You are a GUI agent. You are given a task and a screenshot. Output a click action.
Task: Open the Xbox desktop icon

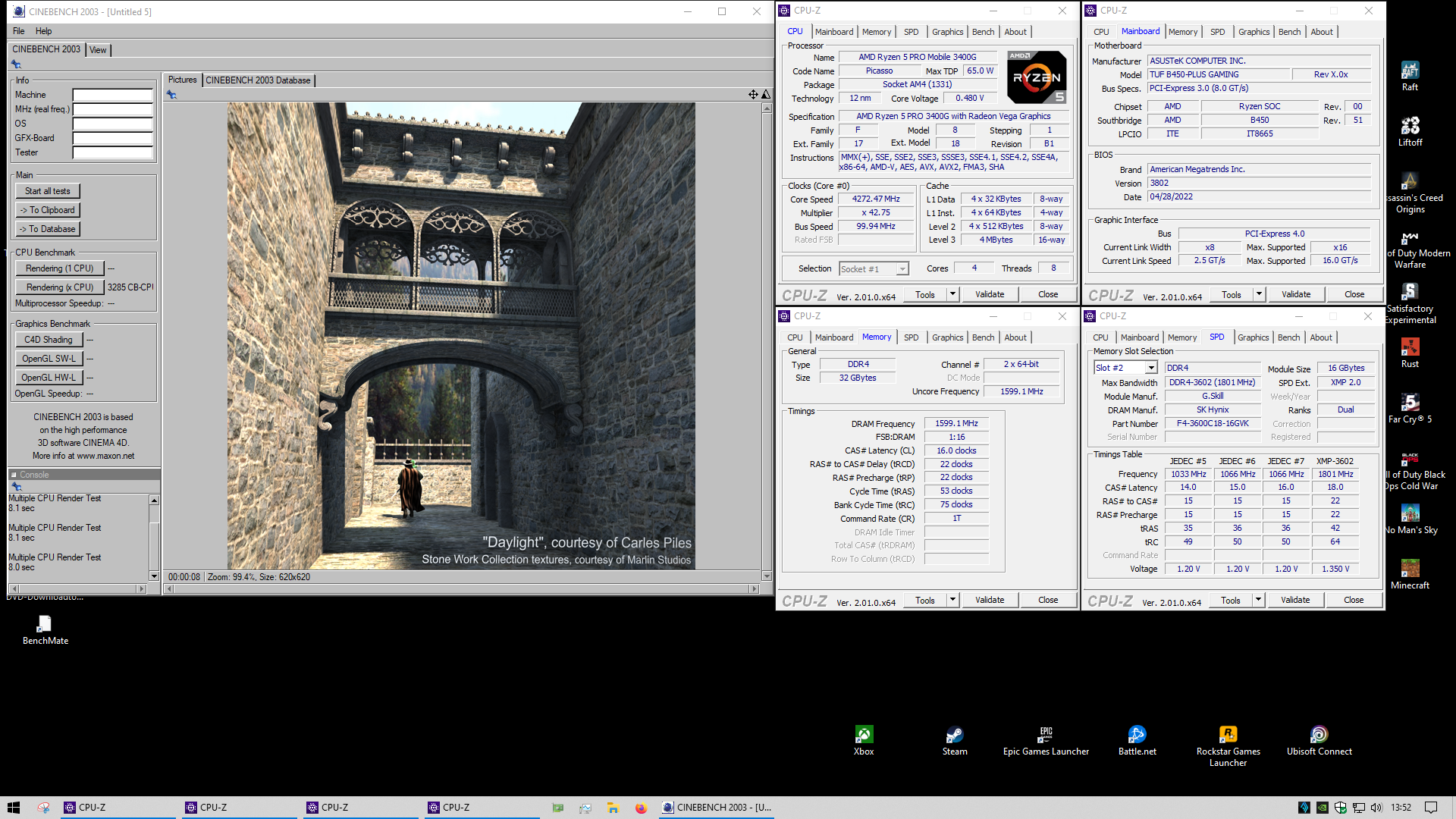point(864,741)
